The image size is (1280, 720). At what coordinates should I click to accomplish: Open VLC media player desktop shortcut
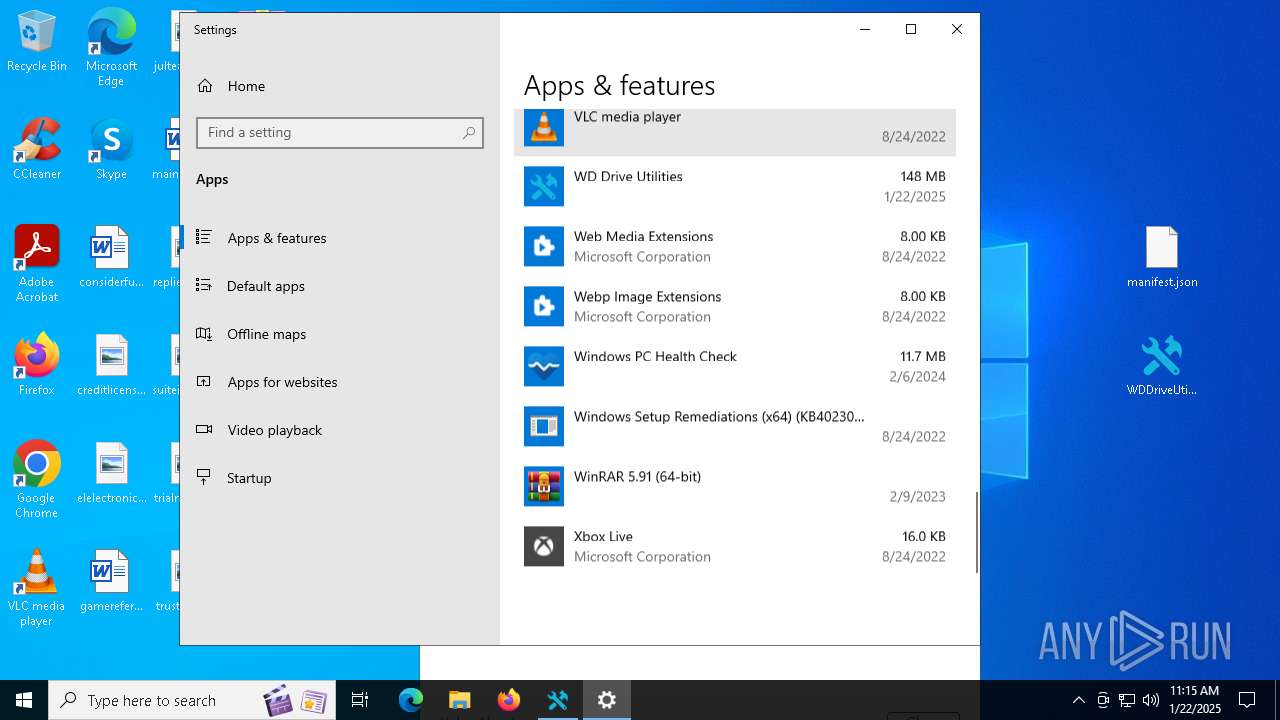[37, 588]
